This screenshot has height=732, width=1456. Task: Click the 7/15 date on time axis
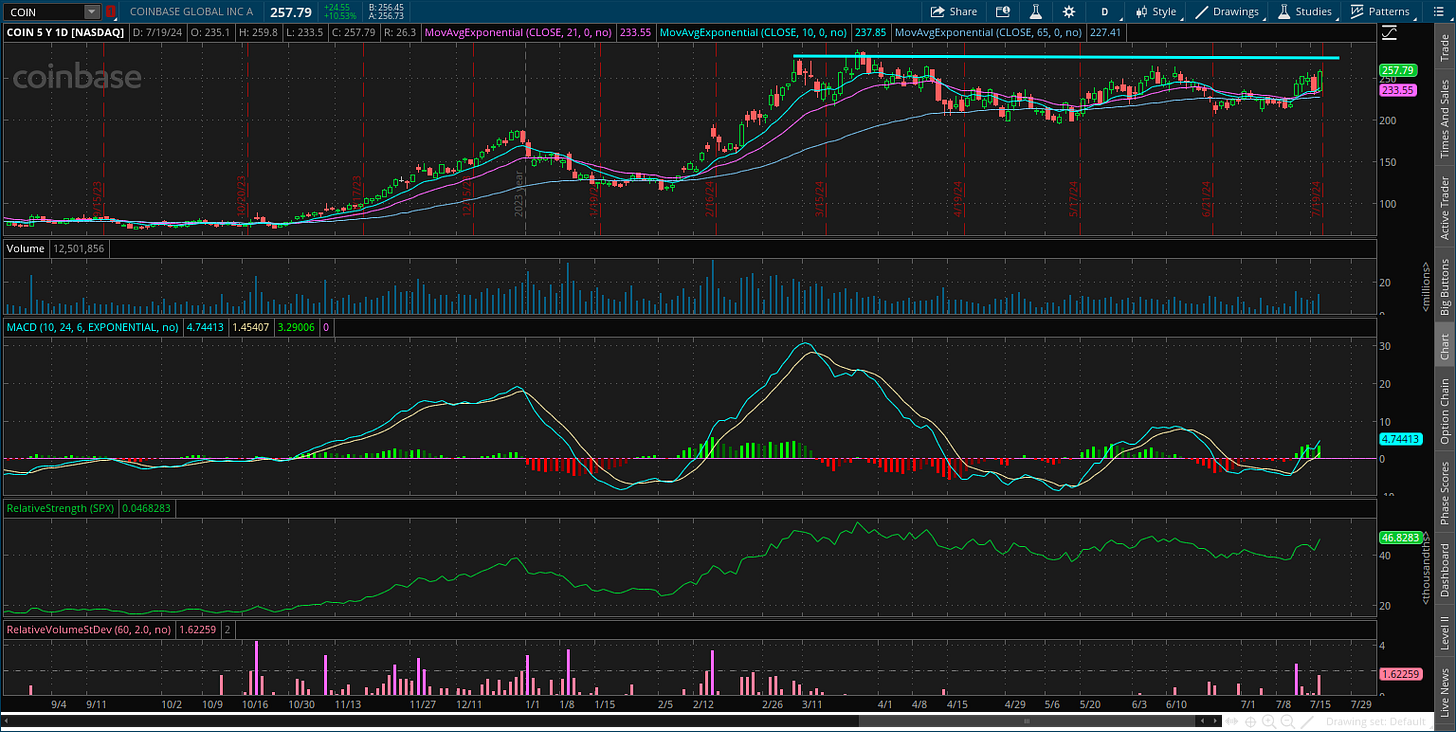pyautogui.click(x=1320, y=704)
